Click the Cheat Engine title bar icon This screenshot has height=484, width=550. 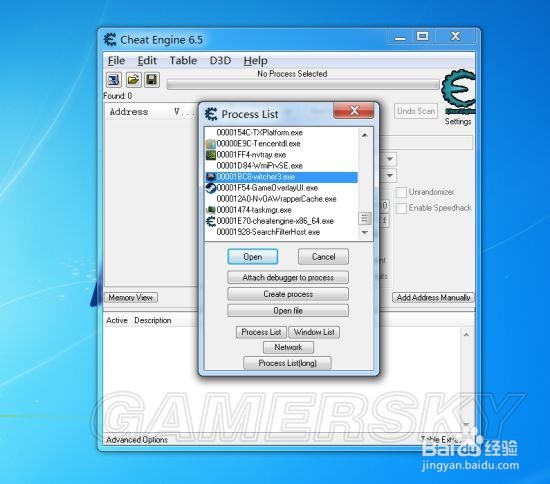(110, 40)
